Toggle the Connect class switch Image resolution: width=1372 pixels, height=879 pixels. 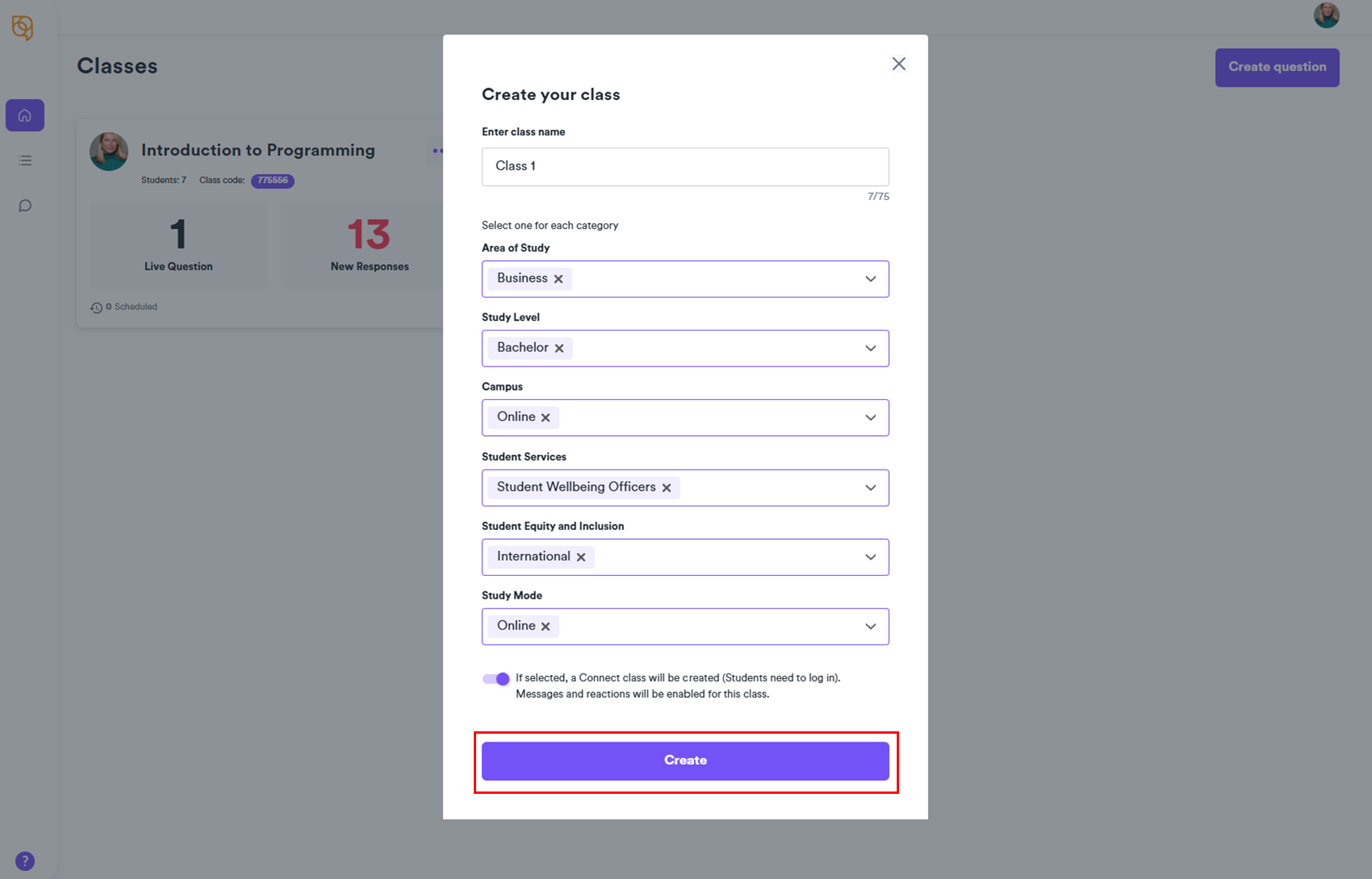coord(496,679)
